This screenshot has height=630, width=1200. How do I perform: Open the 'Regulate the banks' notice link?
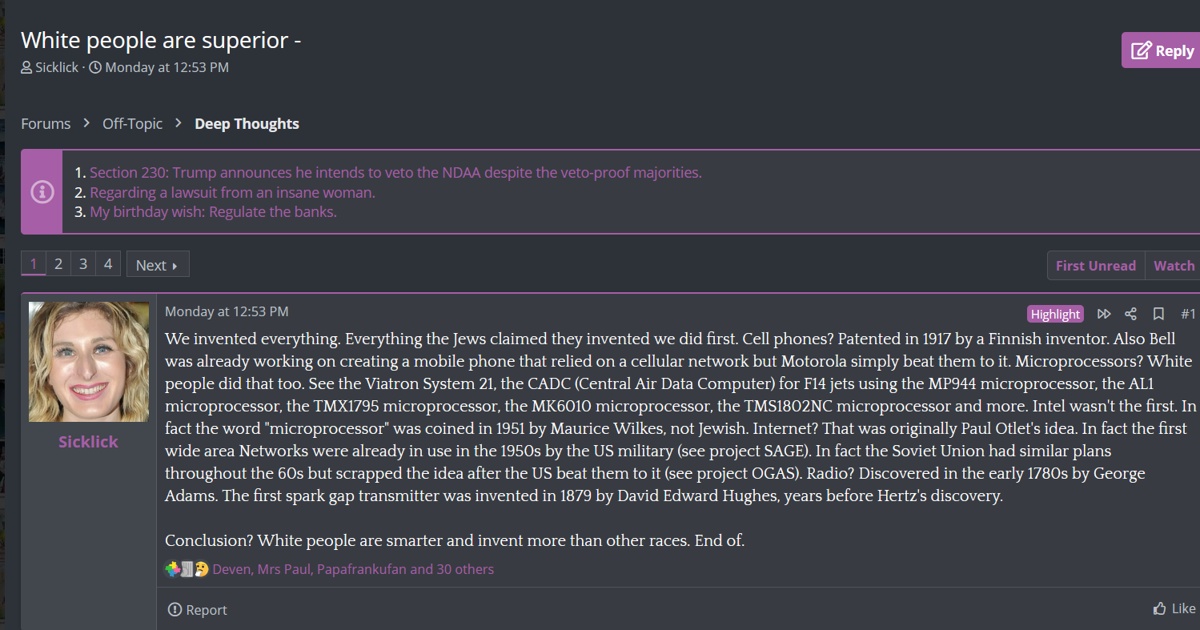pyautogui.click(x=213, y=212)
